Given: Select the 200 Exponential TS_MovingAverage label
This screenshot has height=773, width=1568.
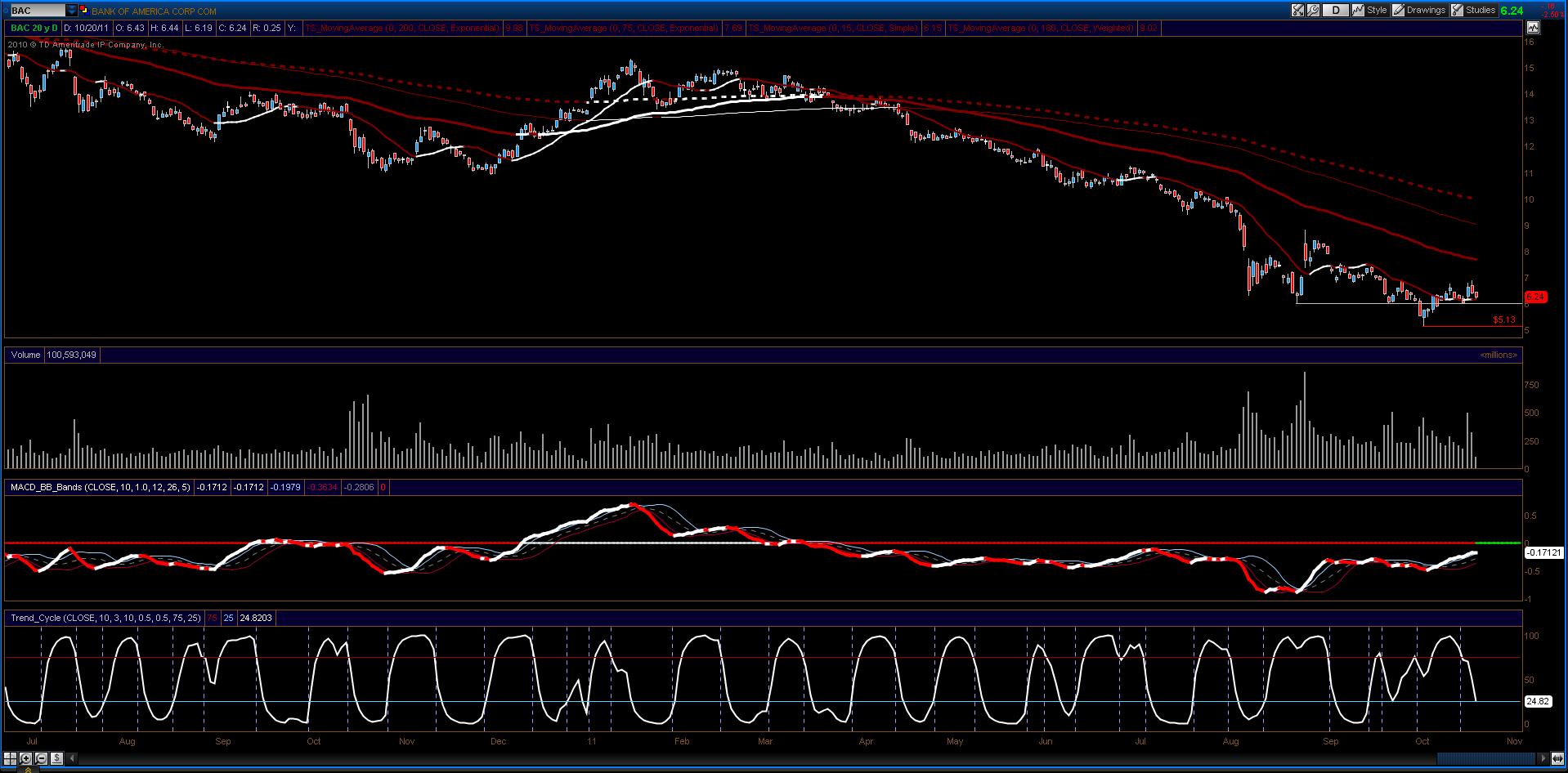Looking at the screenshot, I should pyautogui.click(x=403, y=28).
